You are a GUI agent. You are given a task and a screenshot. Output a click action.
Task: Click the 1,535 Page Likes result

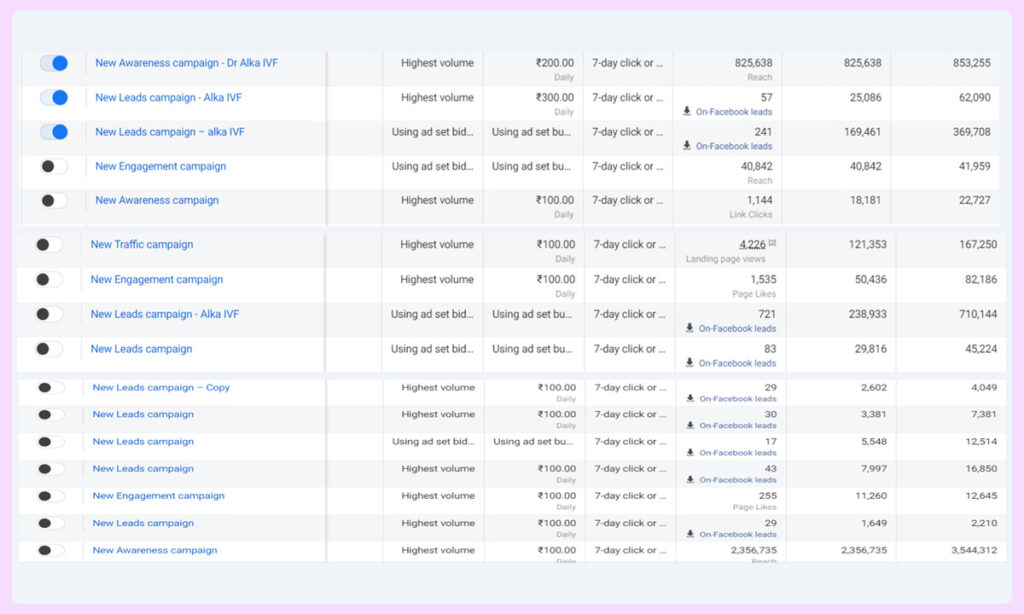[763, 279]
